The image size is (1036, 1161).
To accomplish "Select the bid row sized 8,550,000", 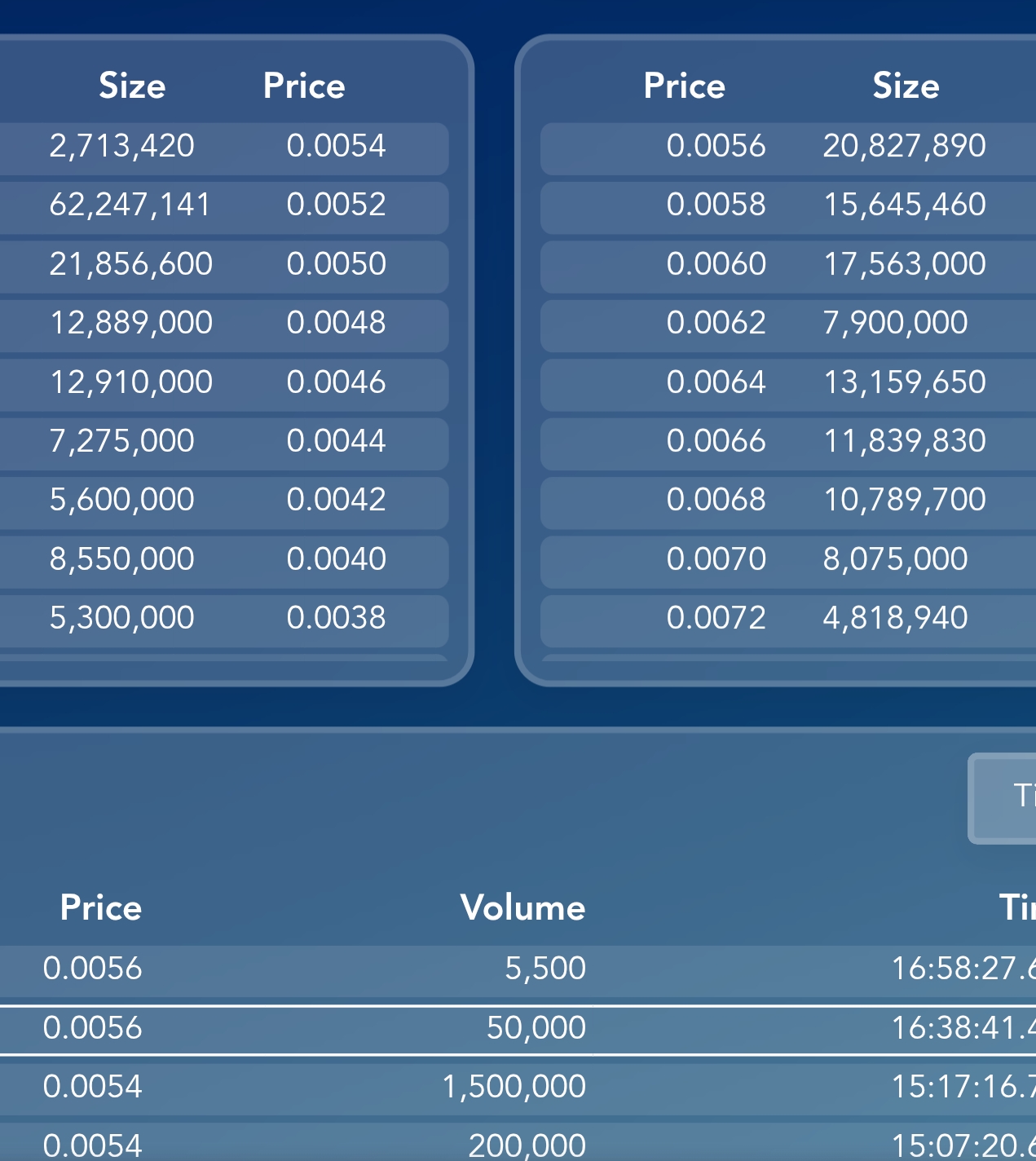I will tap(224, 562).
